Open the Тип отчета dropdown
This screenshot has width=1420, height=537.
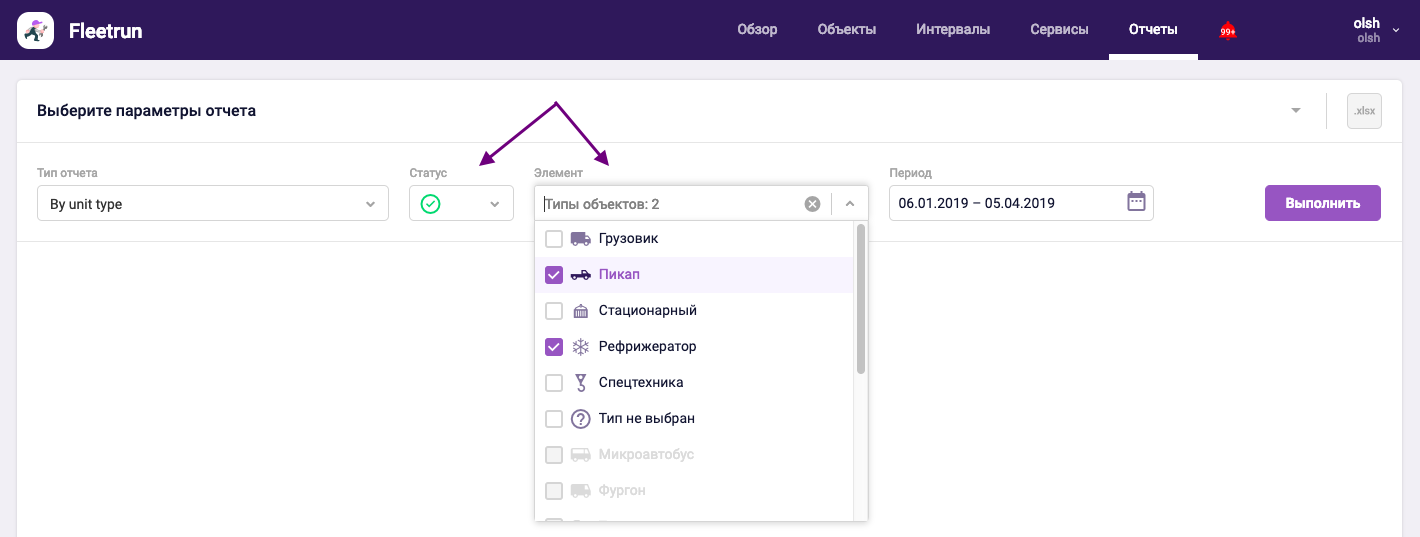pyautogui.click(x=212, y=204)
